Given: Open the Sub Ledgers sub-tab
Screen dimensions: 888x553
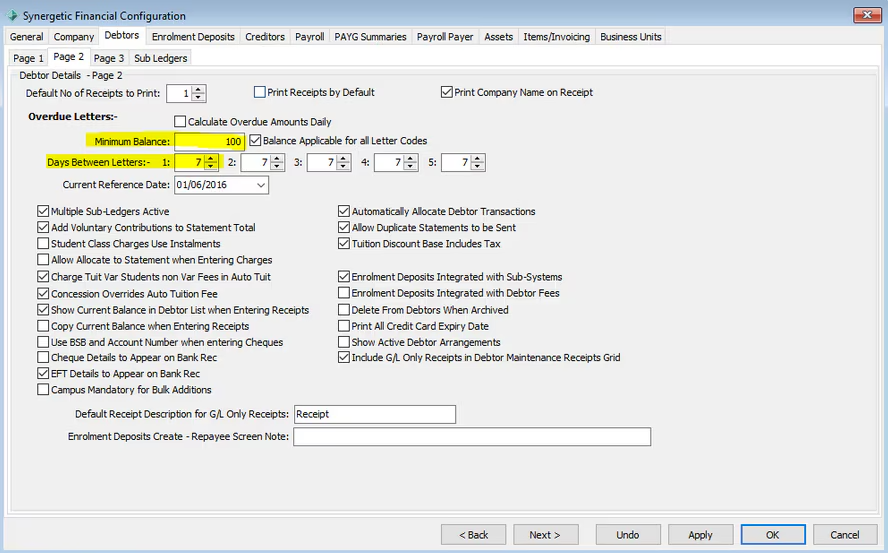Looking at the screenshot, I should 160,58.
